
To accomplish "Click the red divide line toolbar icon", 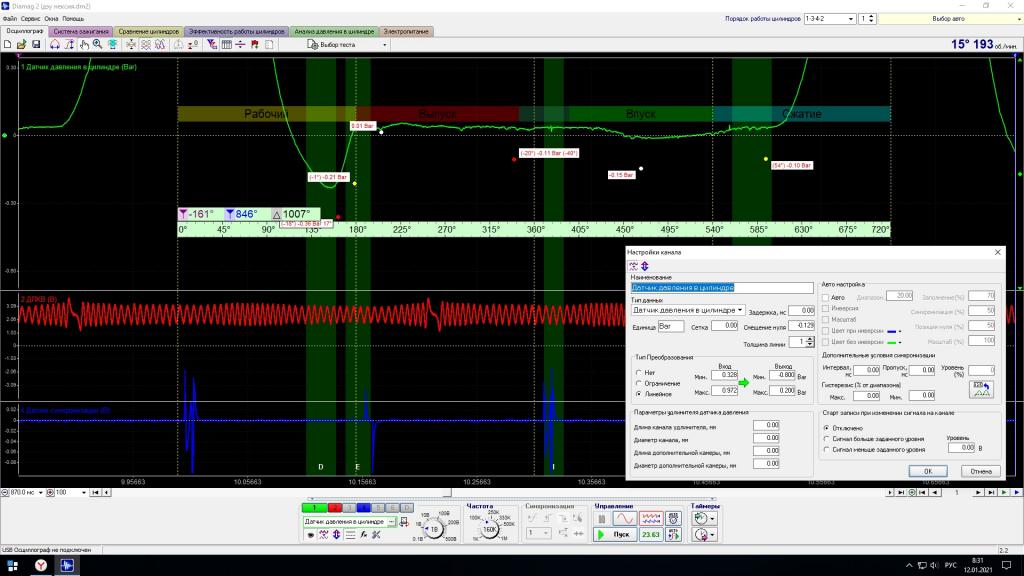I will tap(240, 44).
